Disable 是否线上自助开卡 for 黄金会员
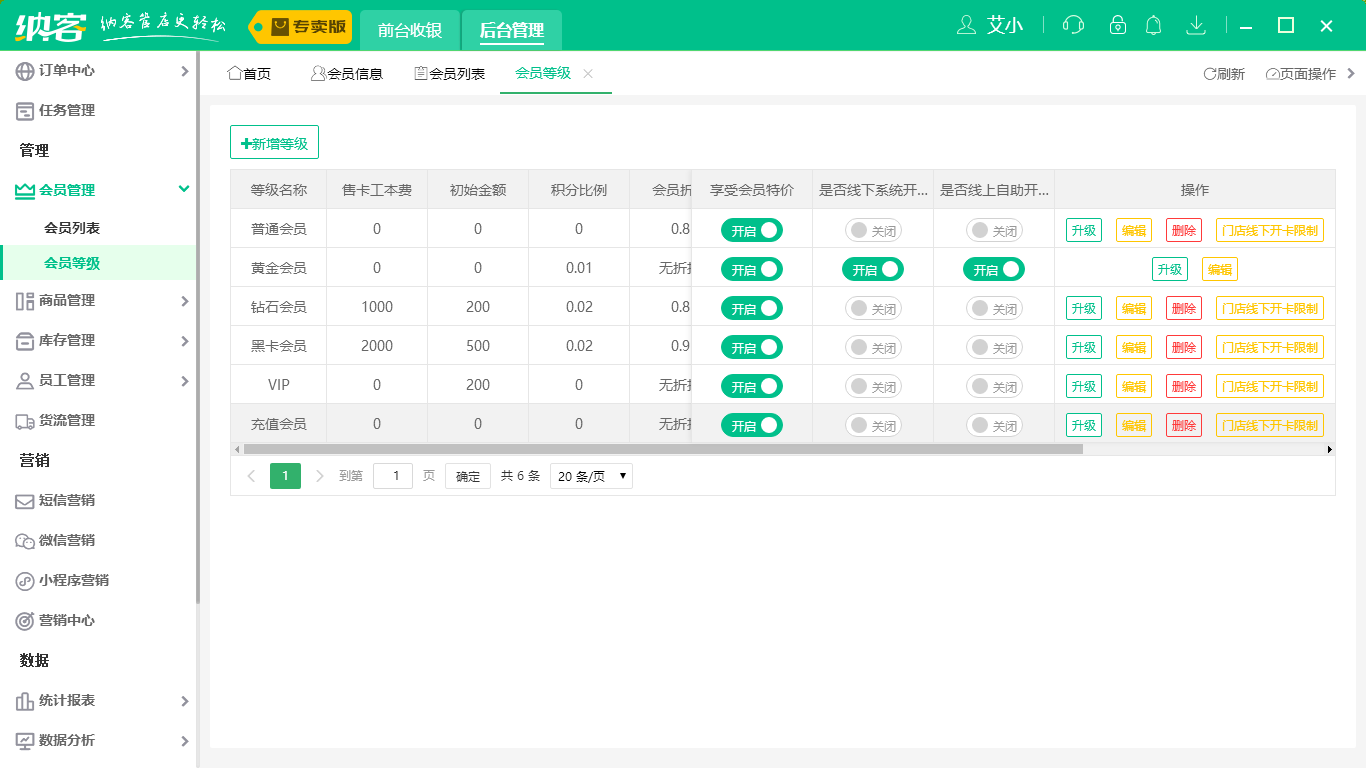 point(994,269)
